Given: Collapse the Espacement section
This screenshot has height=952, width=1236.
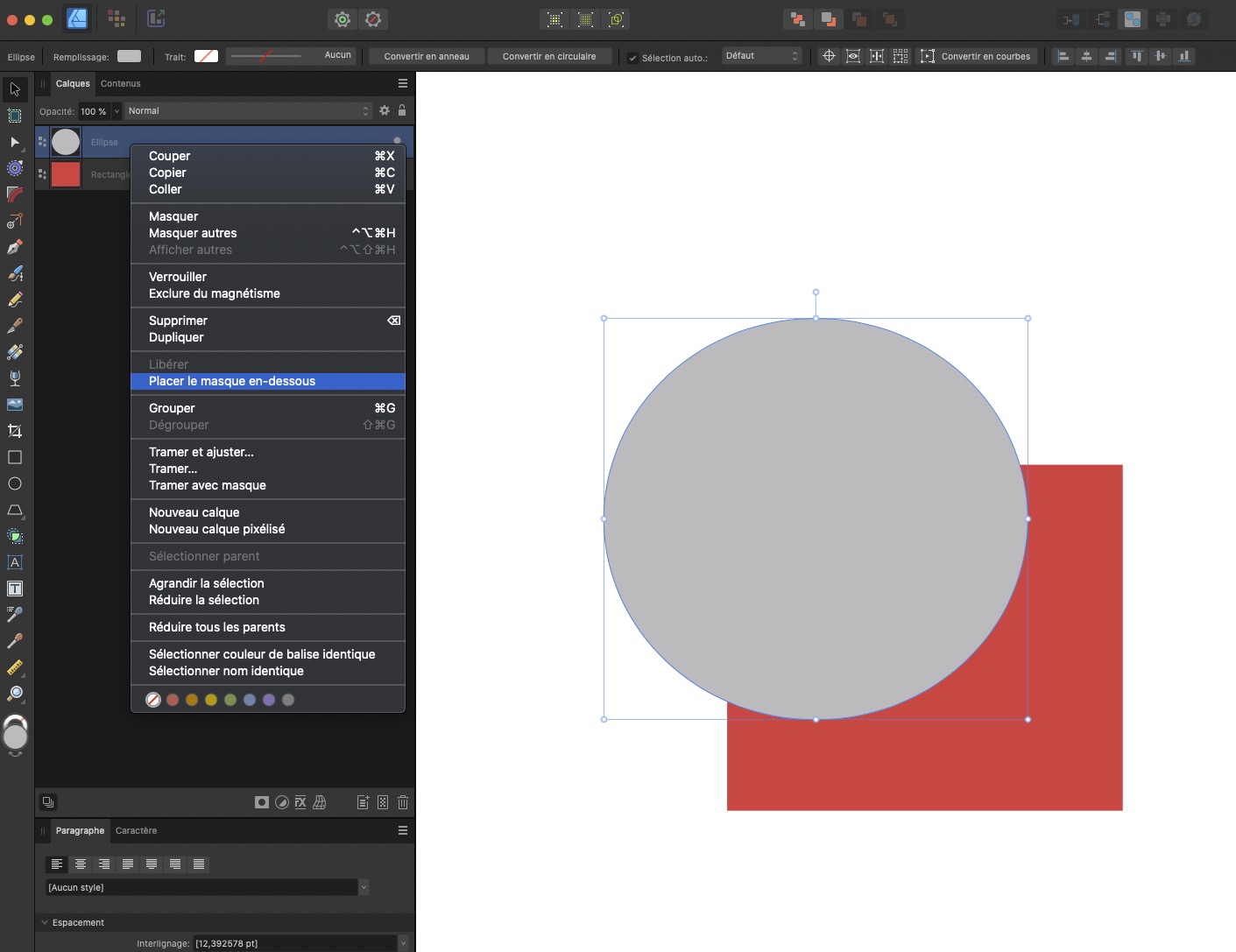Looking at the screenshot, I should click(45, 922).
